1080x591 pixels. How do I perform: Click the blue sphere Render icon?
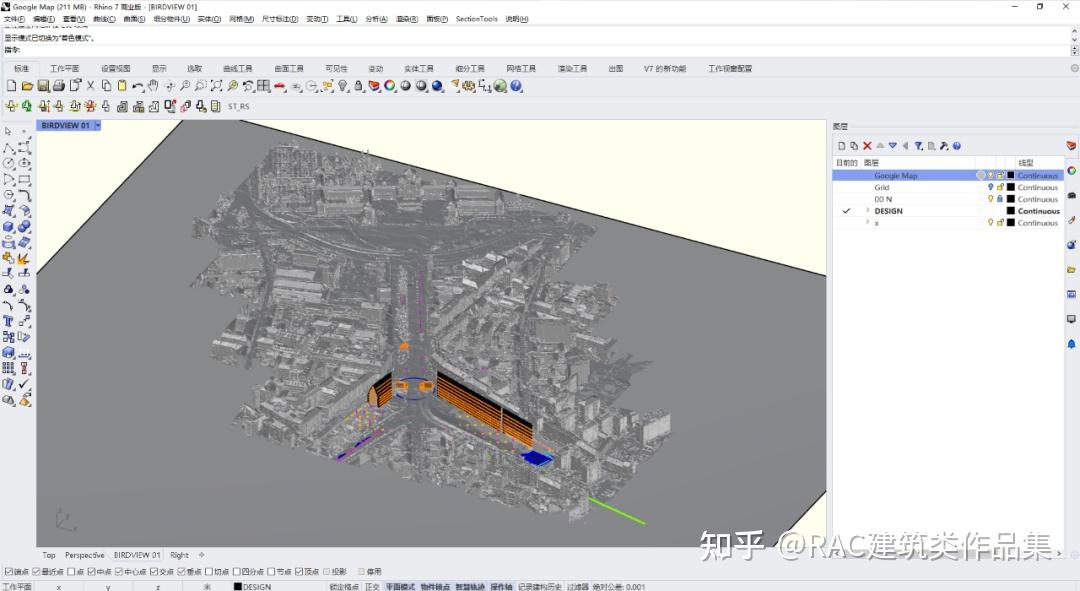437,86
